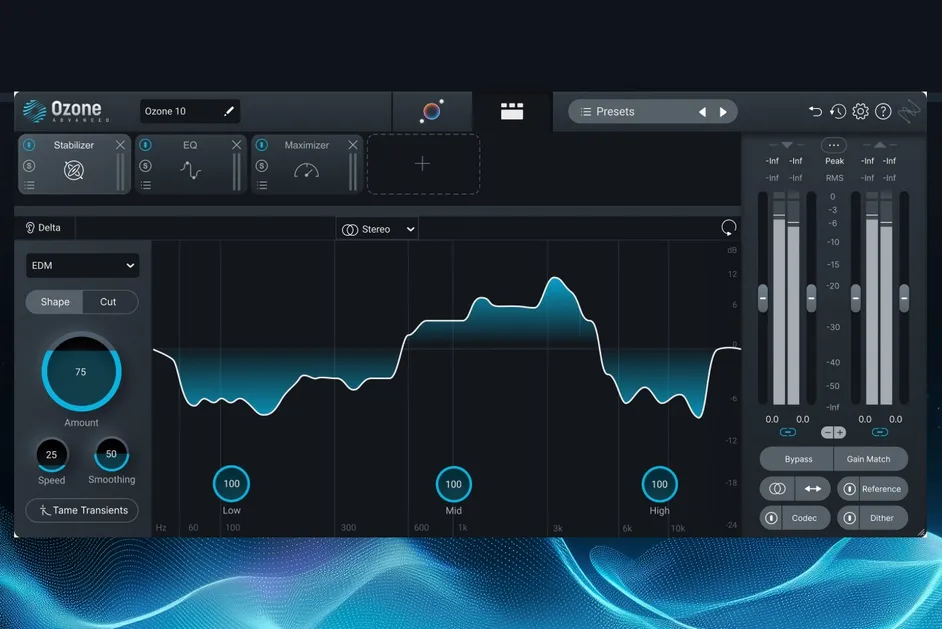The image size is (942, 629).
Task: Click the swap channels double arrow icon
Action: [x=813, y=488]
